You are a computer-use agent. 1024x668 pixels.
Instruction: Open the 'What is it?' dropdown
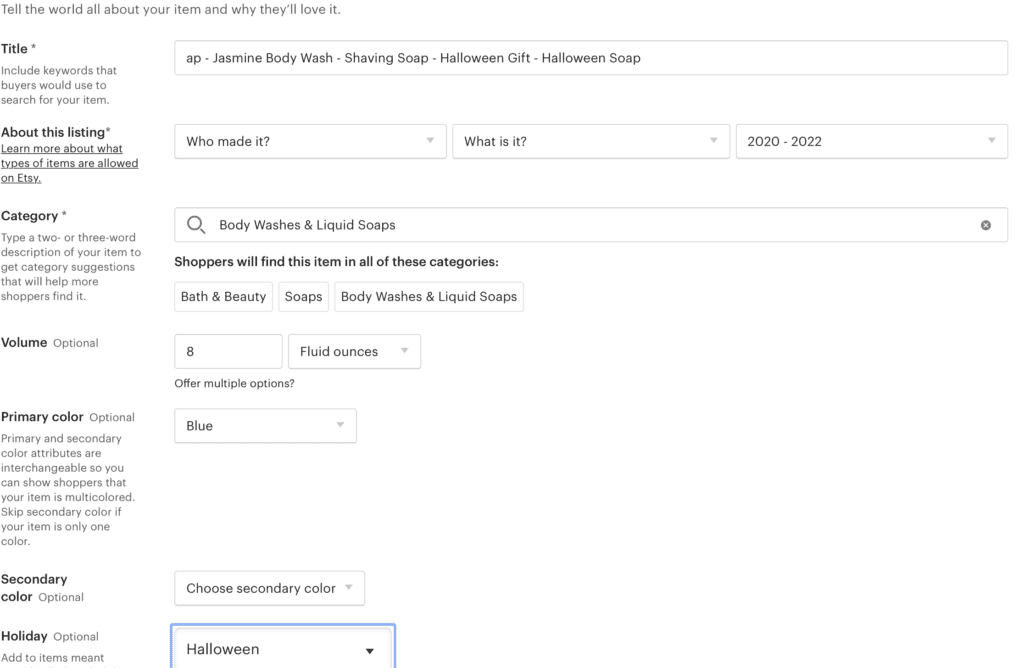coord(591,141)
